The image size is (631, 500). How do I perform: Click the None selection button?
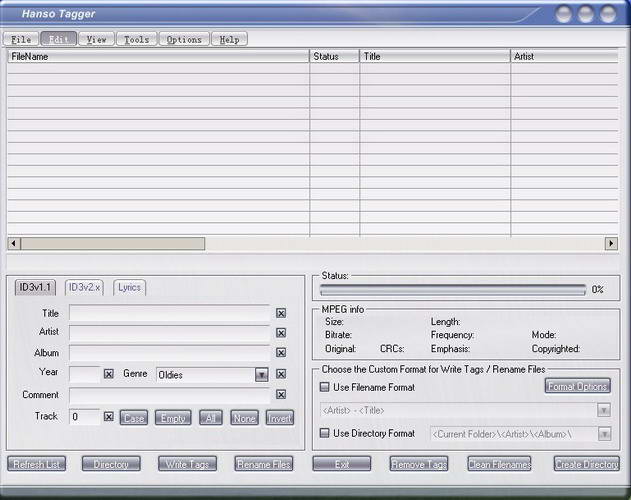(244, 418)
